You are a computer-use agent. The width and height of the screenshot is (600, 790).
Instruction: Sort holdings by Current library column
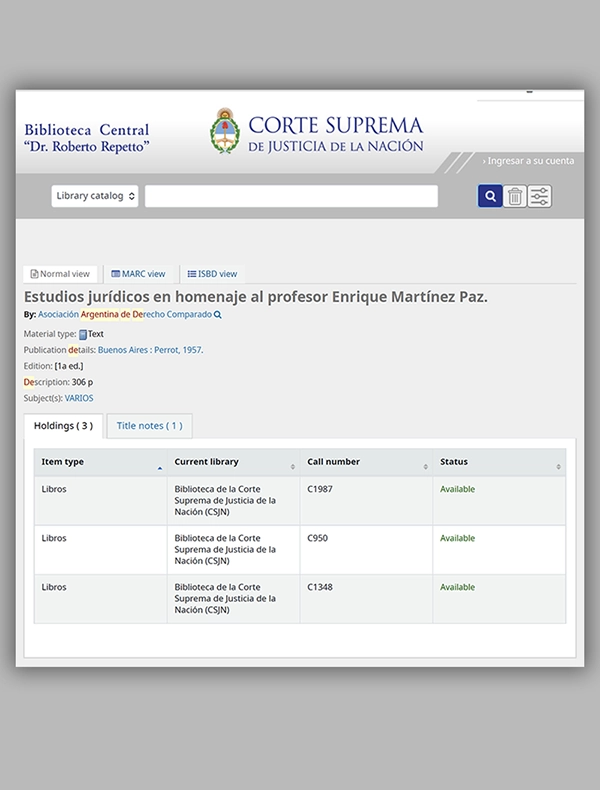[234, 462]
